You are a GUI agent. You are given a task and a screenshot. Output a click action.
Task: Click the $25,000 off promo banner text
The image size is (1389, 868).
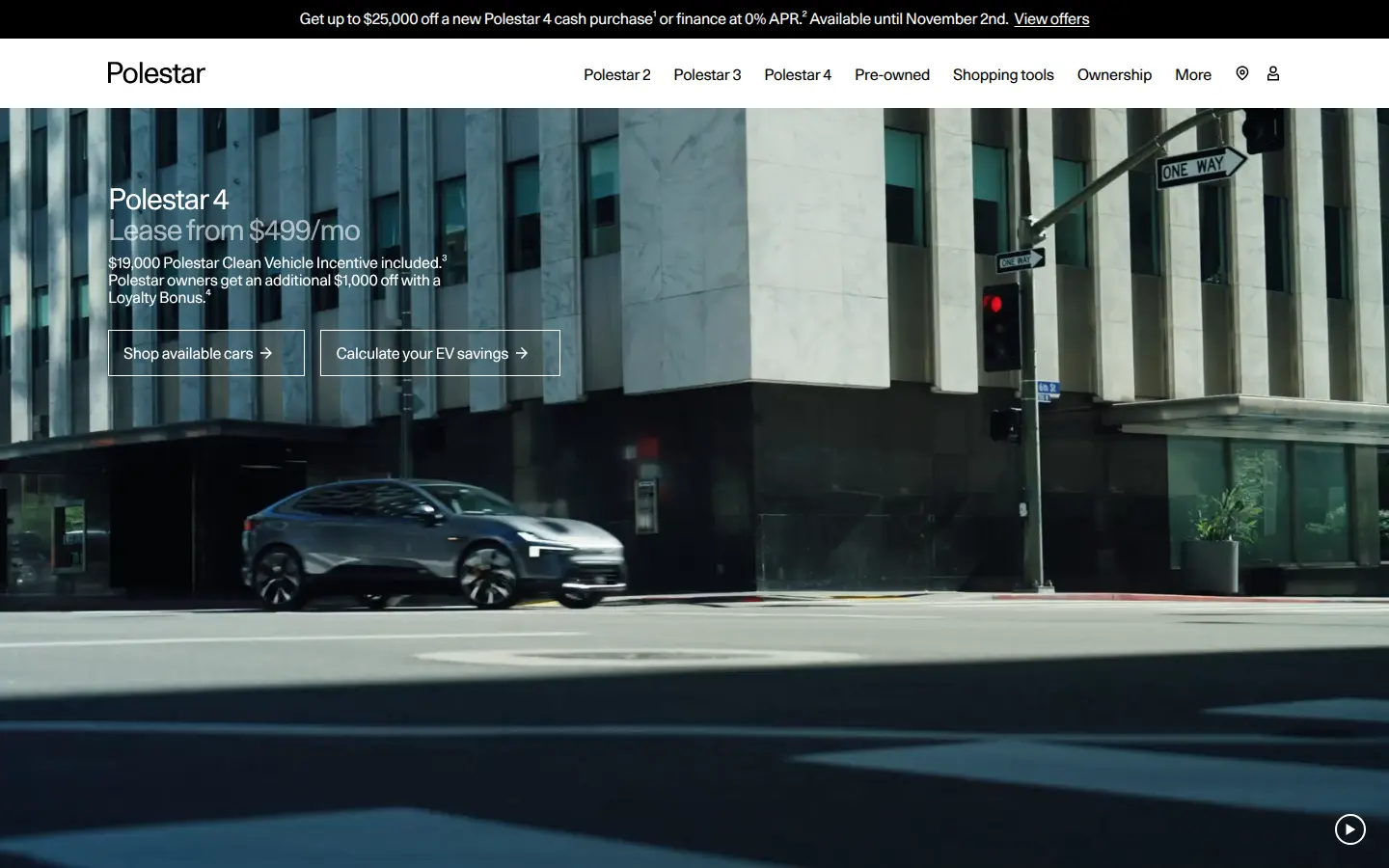[654, 19]
